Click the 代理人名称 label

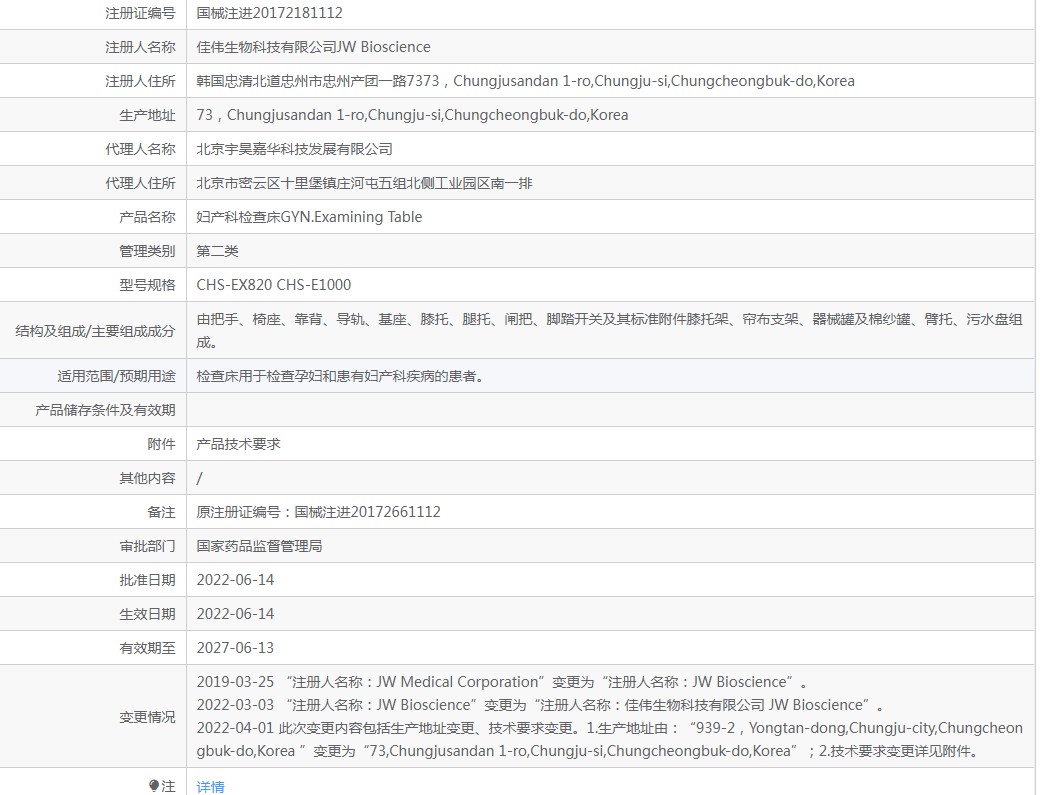[140, 149]
